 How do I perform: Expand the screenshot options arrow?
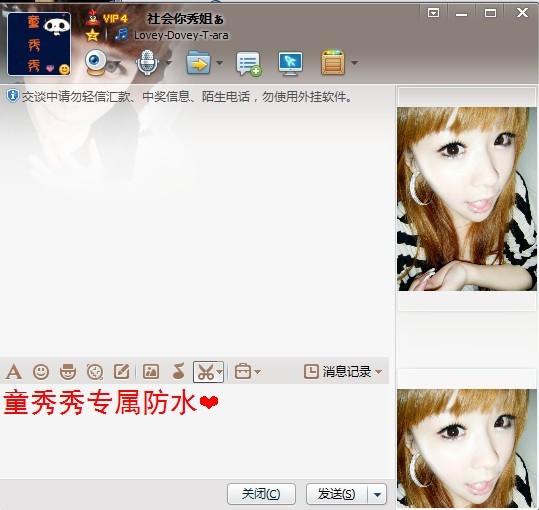coord(220,372)
